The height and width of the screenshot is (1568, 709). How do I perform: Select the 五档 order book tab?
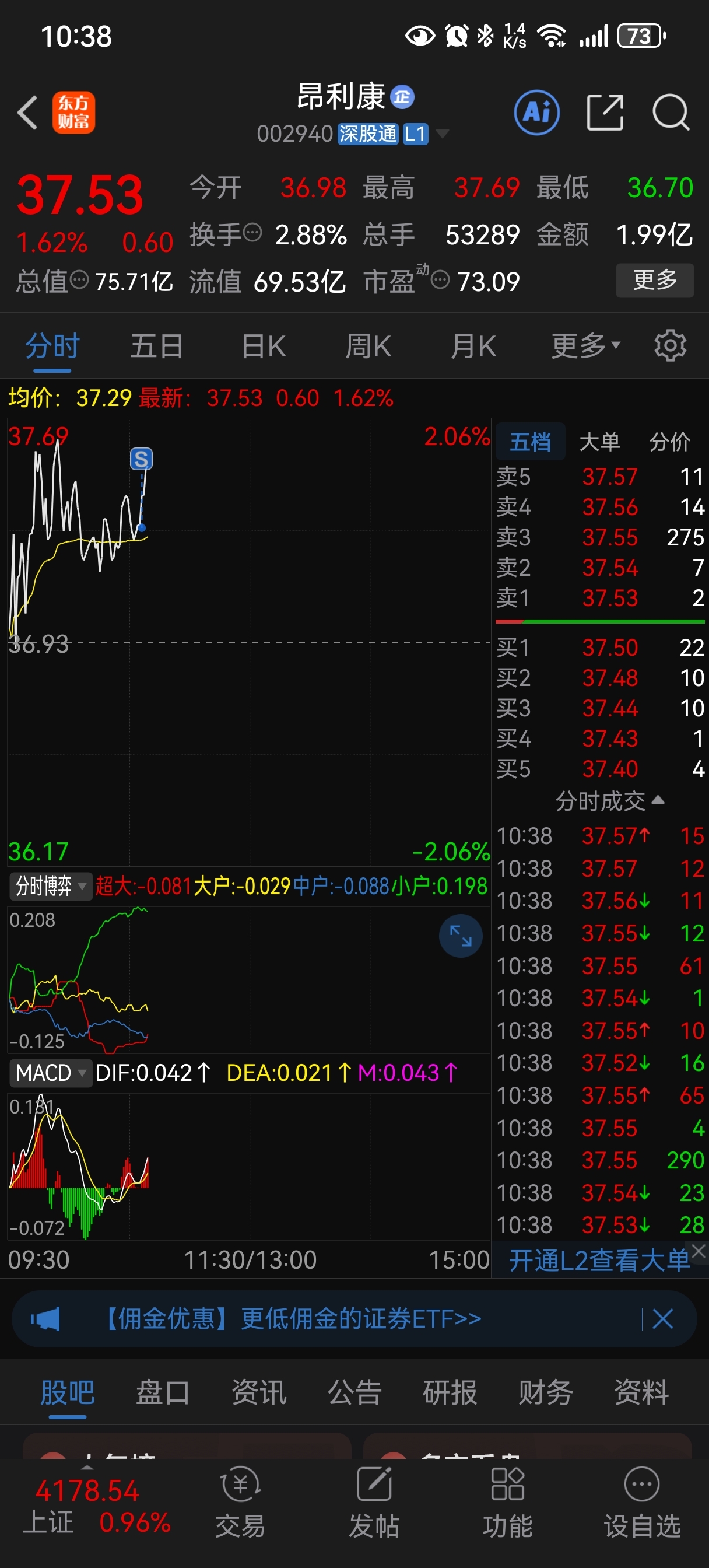530,442
